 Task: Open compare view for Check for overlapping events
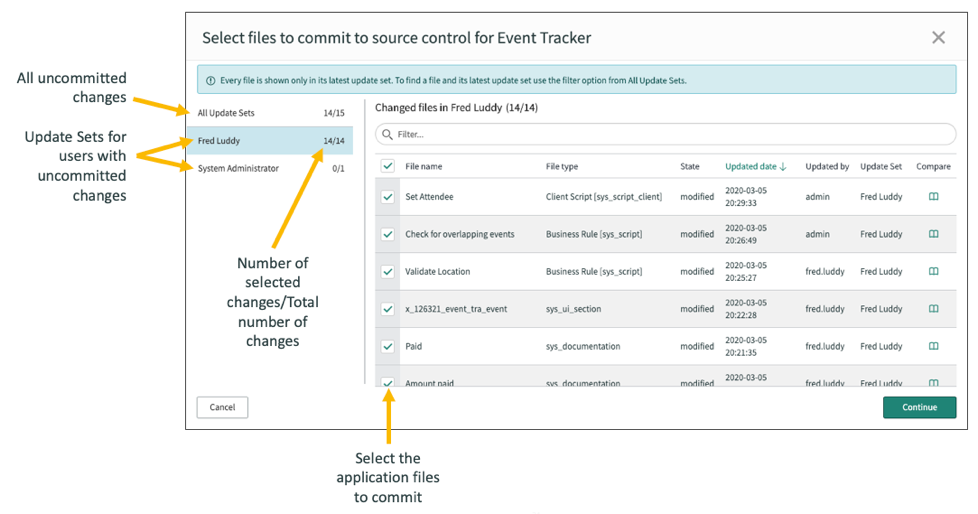tap(933, 234)
